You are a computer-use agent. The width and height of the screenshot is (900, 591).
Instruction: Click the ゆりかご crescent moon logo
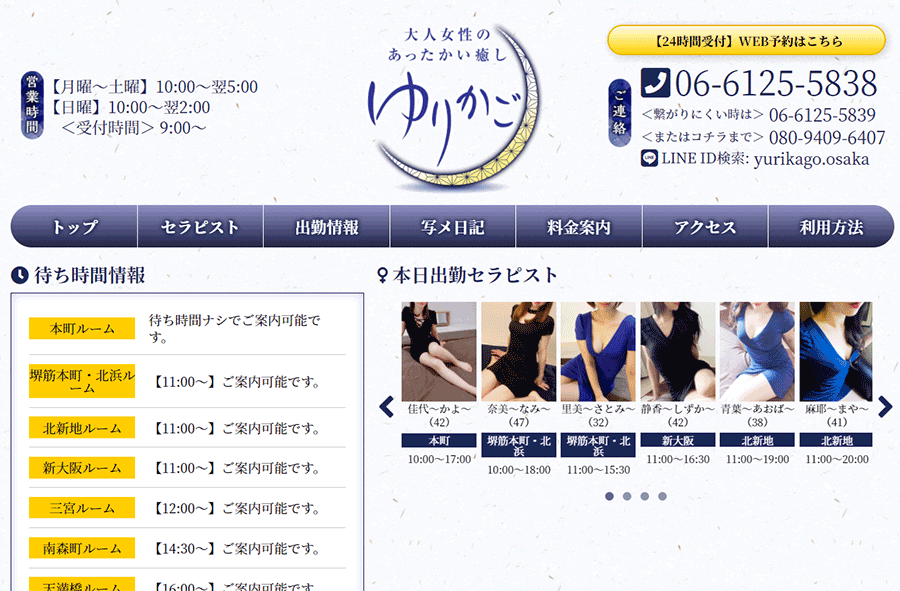coord(453,107)
